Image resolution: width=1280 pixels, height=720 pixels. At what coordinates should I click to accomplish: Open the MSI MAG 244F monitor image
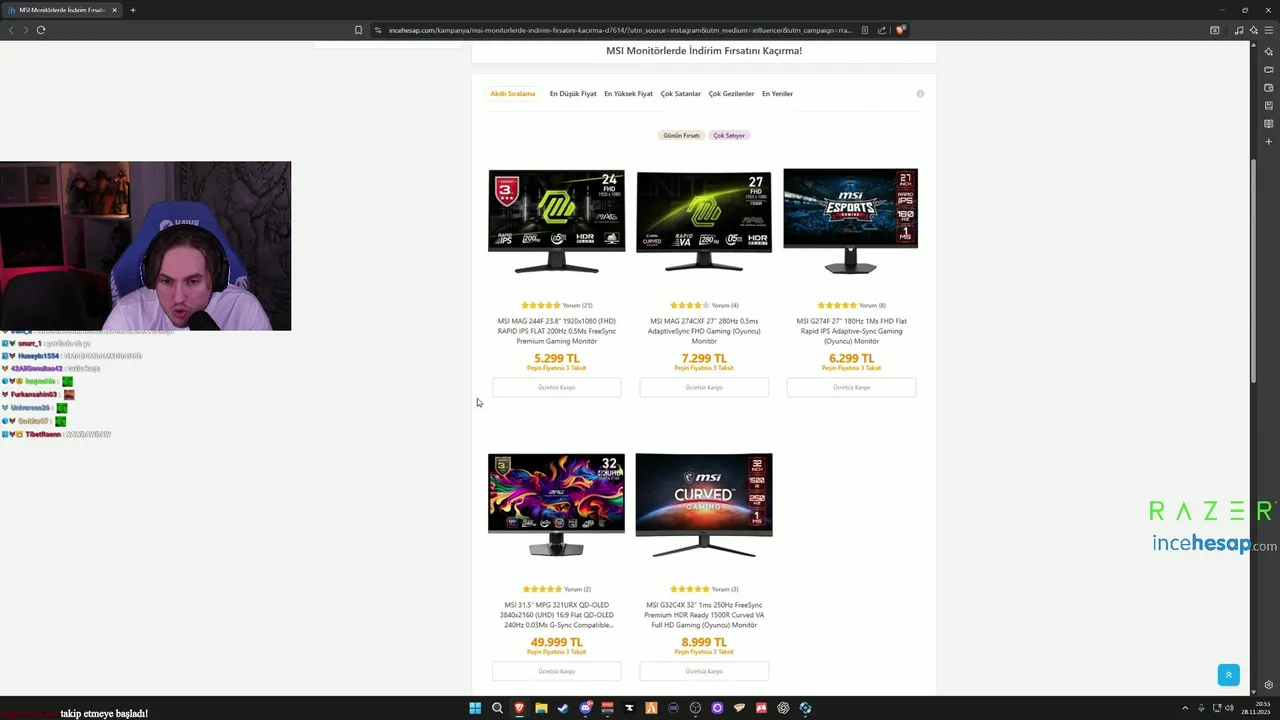(556, 221)
